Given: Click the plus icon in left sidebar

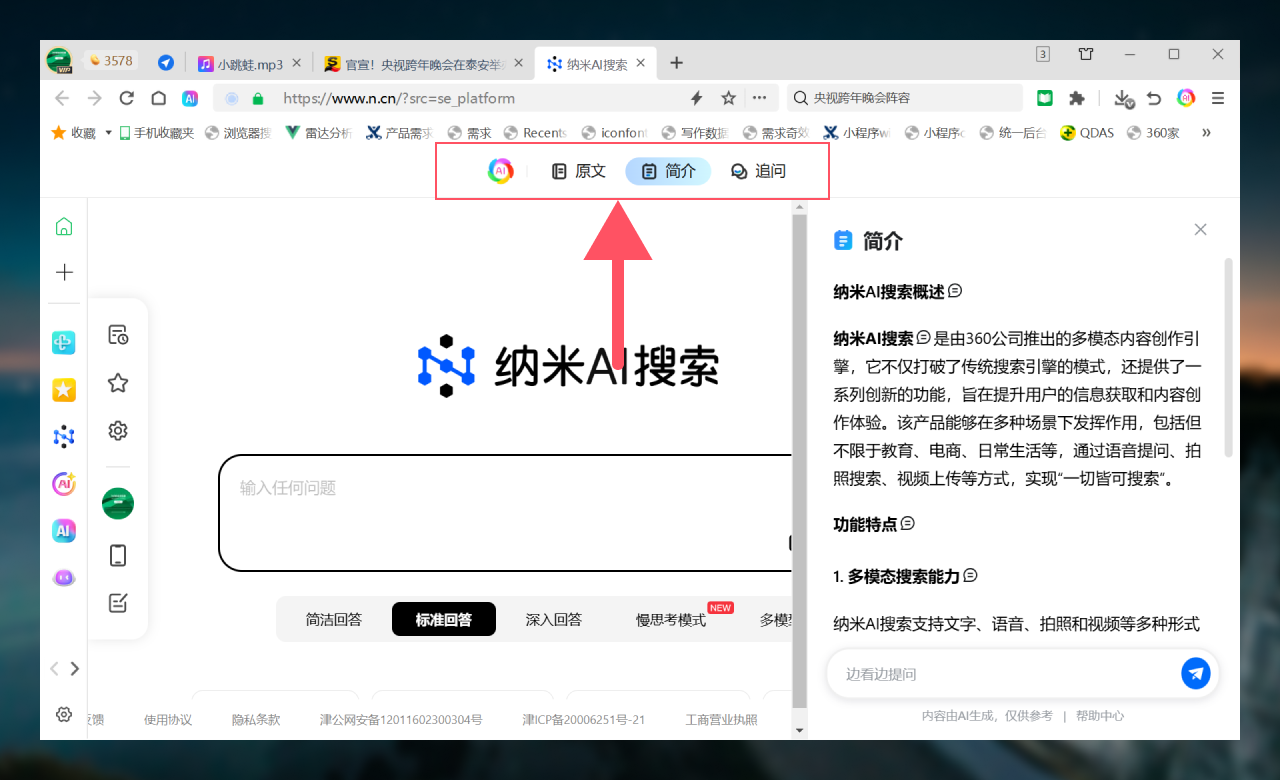Looking at the screenshot, I should (x=64, y=272).
